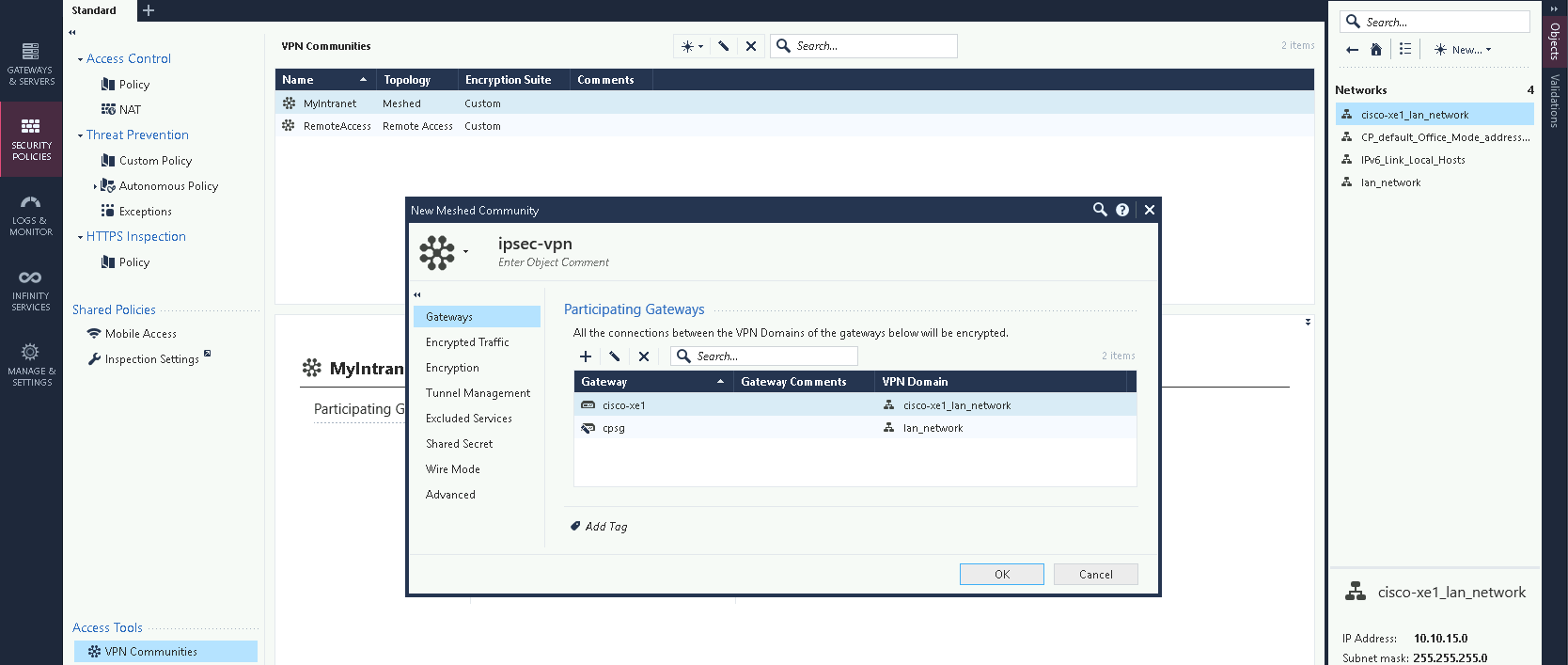
Task: Click Add Tag in the dialog
Action: click(x=605, y=527)
